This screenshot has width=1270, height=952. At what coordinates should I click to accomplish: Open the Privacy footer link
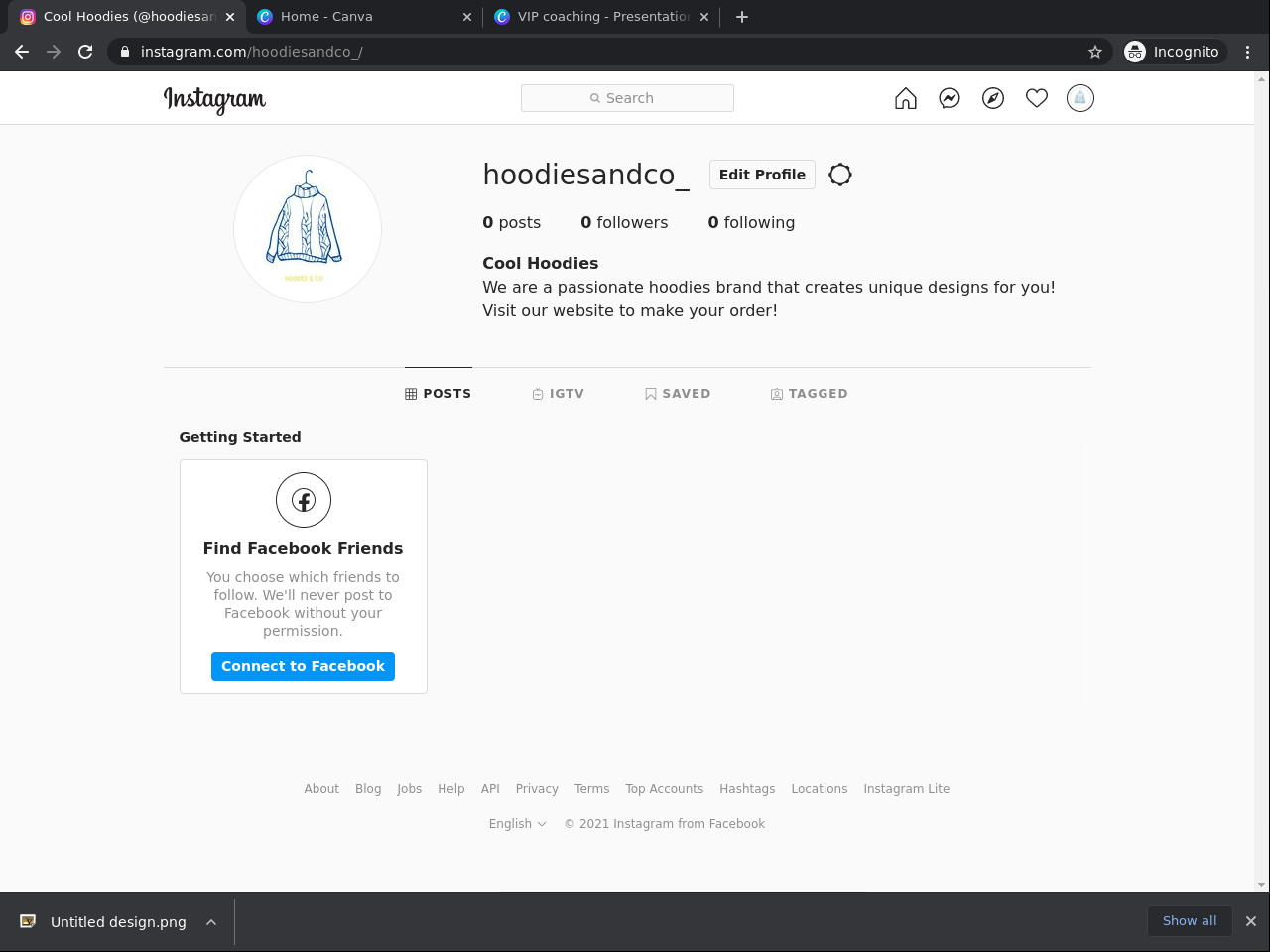537,789
